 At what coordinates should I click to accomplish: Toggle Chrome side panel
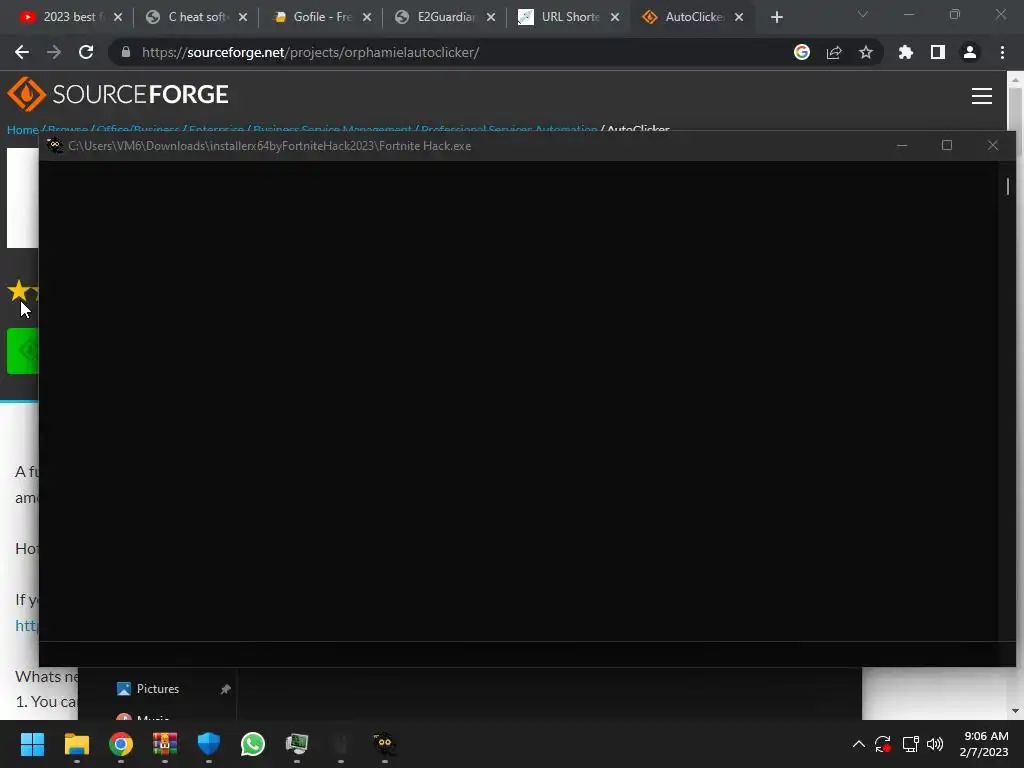938,52
